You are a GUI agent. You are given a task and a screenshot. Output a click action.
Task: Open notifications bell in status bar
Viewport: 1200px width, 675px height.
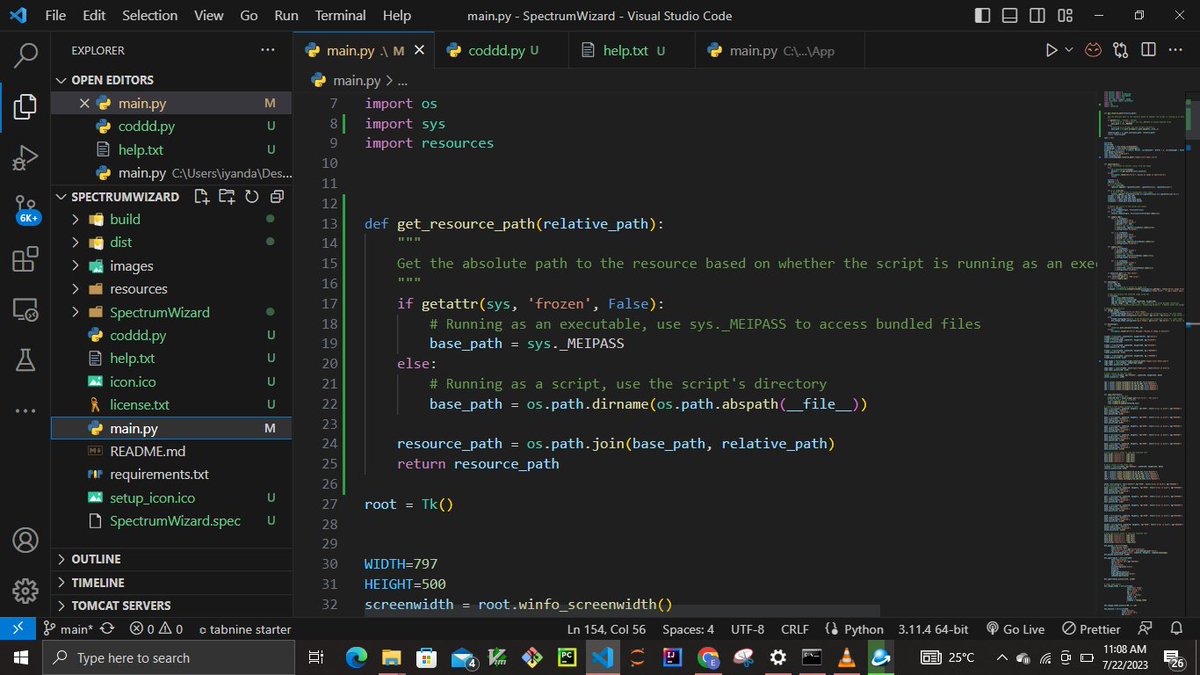[x=1177, y=629]
